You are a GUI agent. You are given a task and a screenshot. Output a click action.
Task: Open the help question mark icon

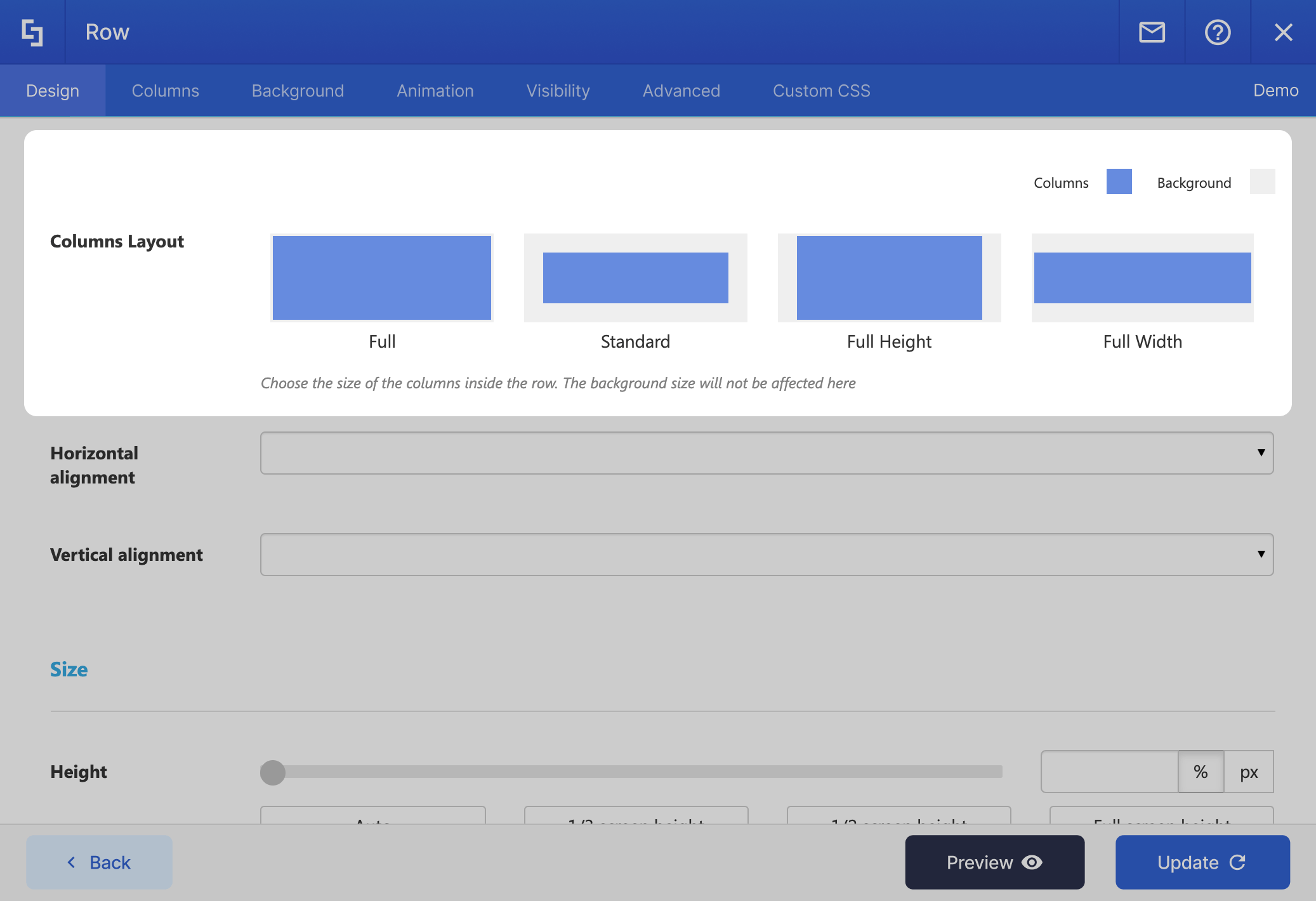[x=1217, y=32]
